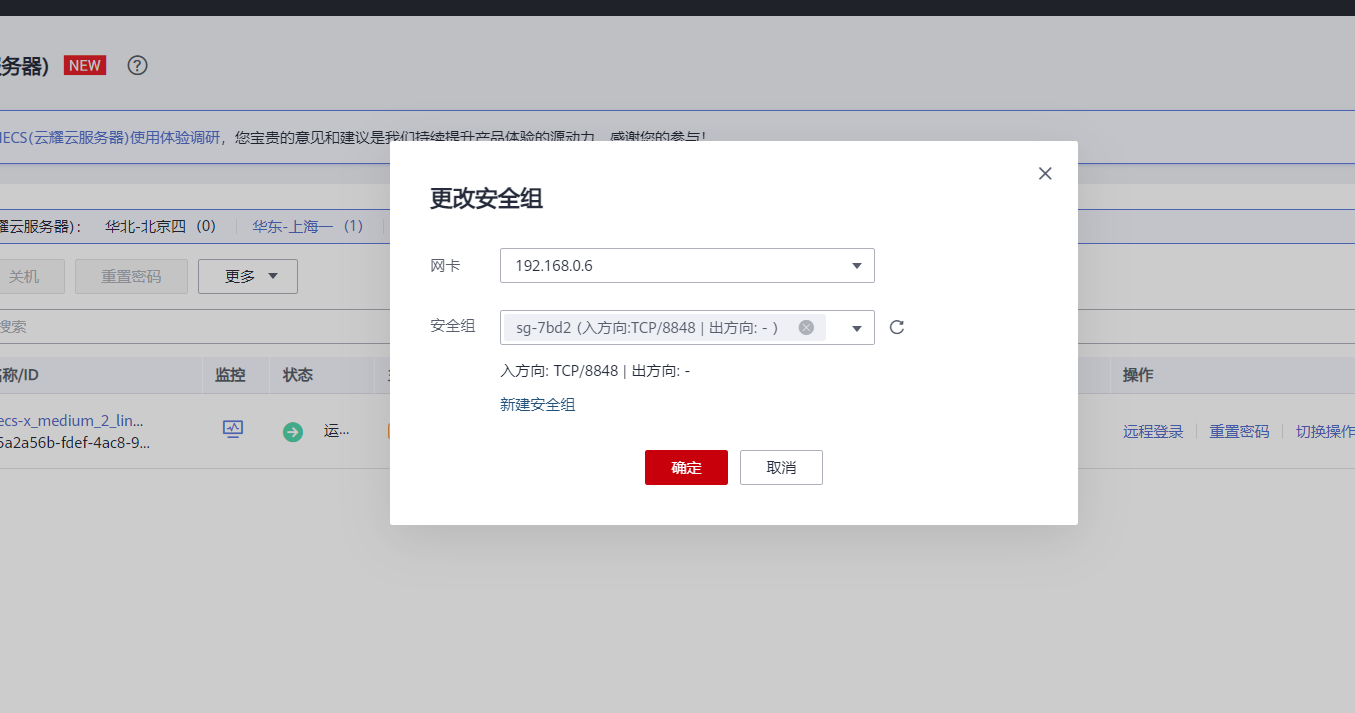Remove the sg-7bd2 security group tag
The image size is (1355, 713).
(806, 326)
